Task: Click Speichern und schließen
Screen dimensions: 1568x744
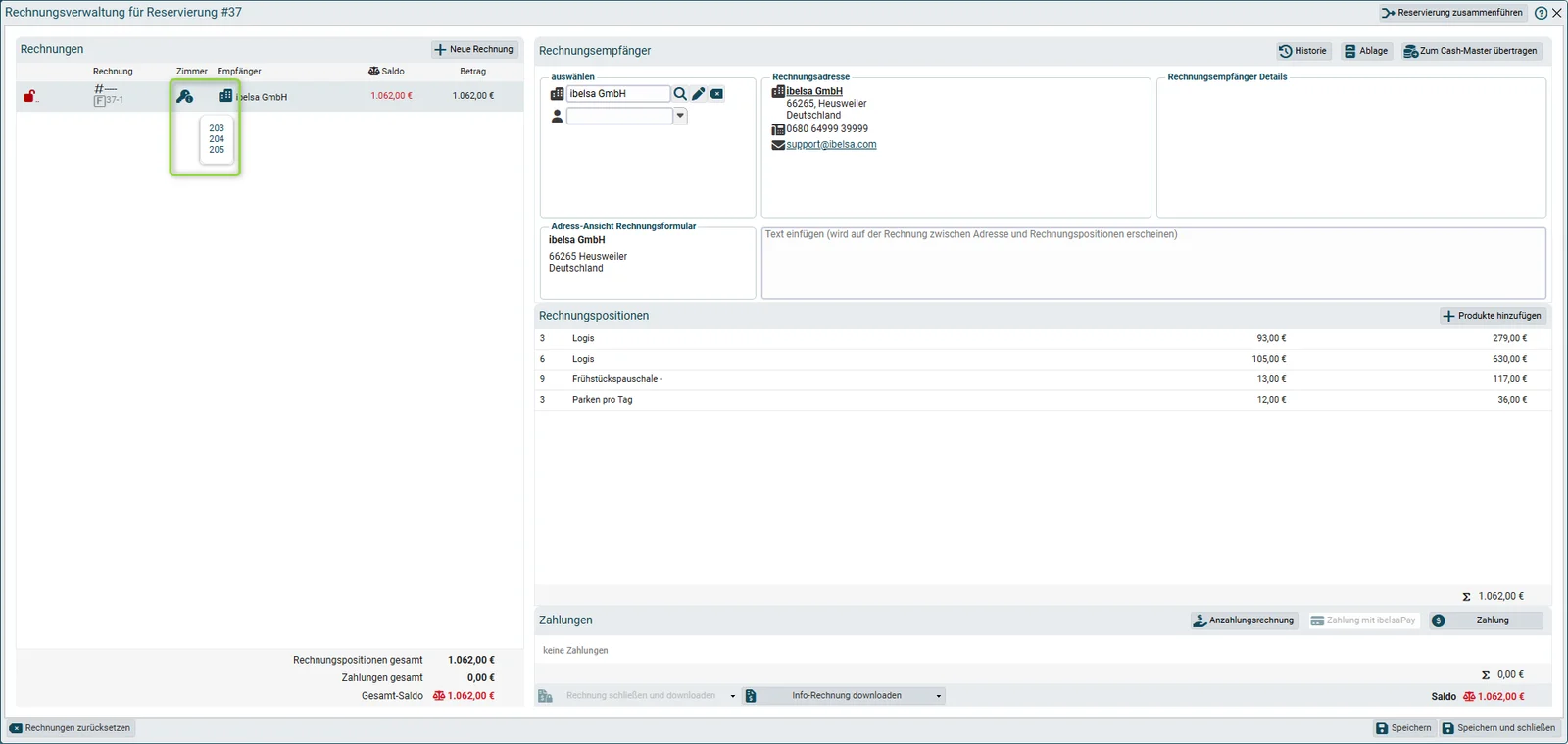Action: pyautogui.click(x=1498, y=728)
